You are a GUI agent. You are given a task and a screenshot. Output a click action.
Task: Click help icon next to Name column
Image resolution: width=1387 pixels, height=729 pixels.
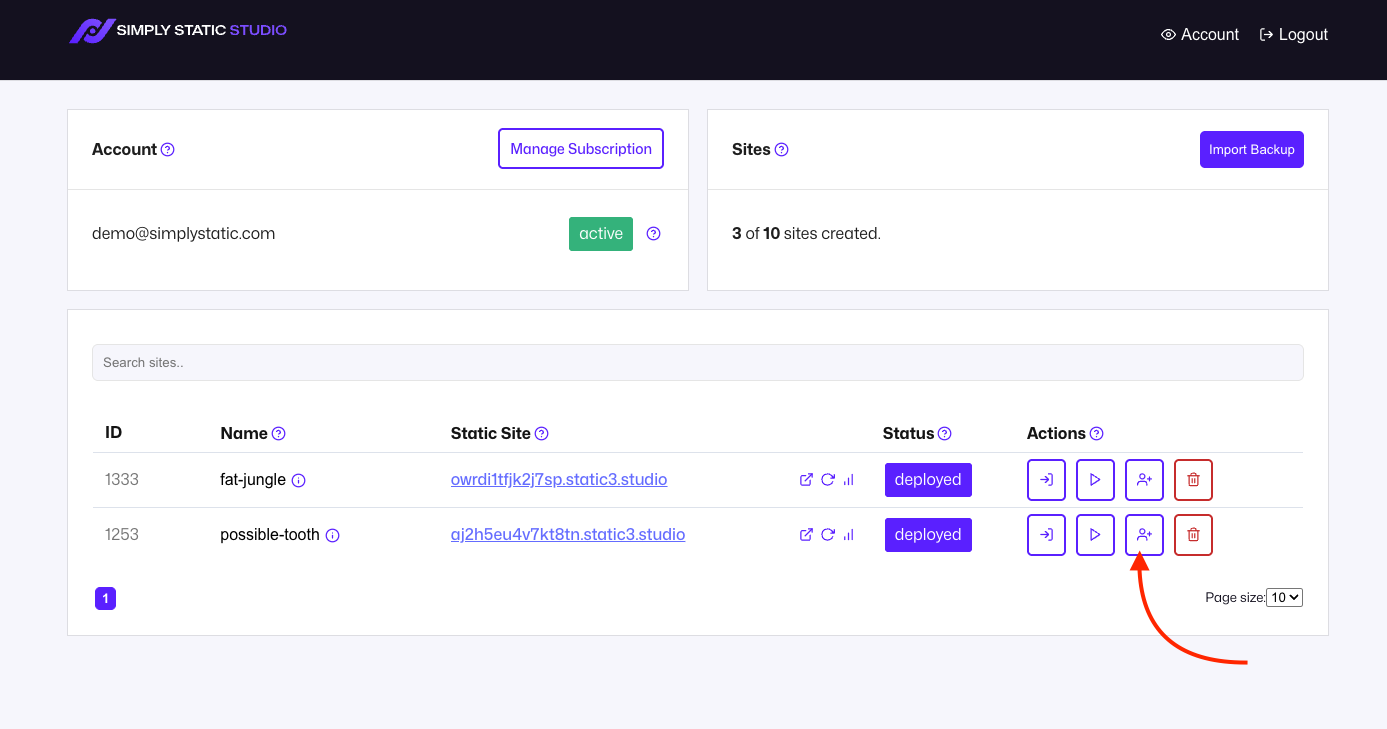(279, 434)
